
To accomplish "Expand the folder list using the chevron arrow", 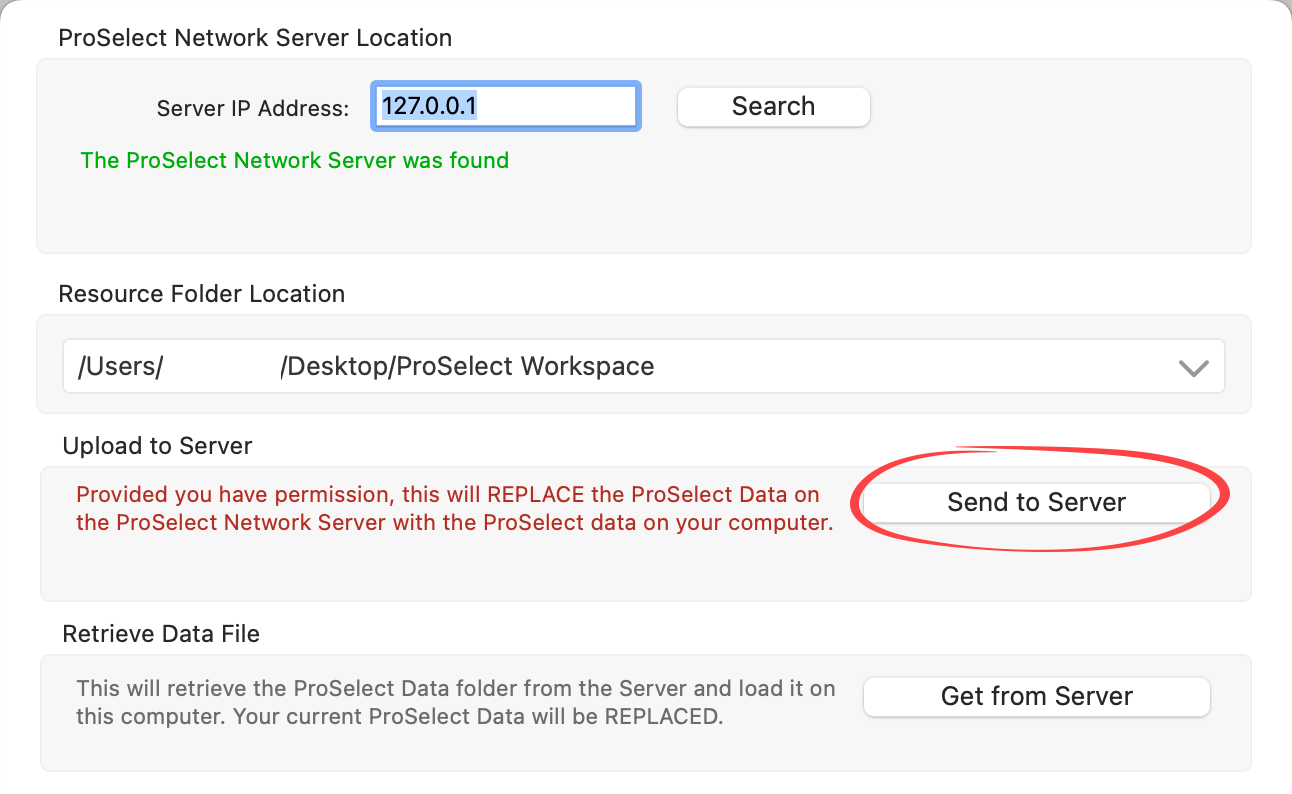I will pyautogui.click(x=1193, y=368).
